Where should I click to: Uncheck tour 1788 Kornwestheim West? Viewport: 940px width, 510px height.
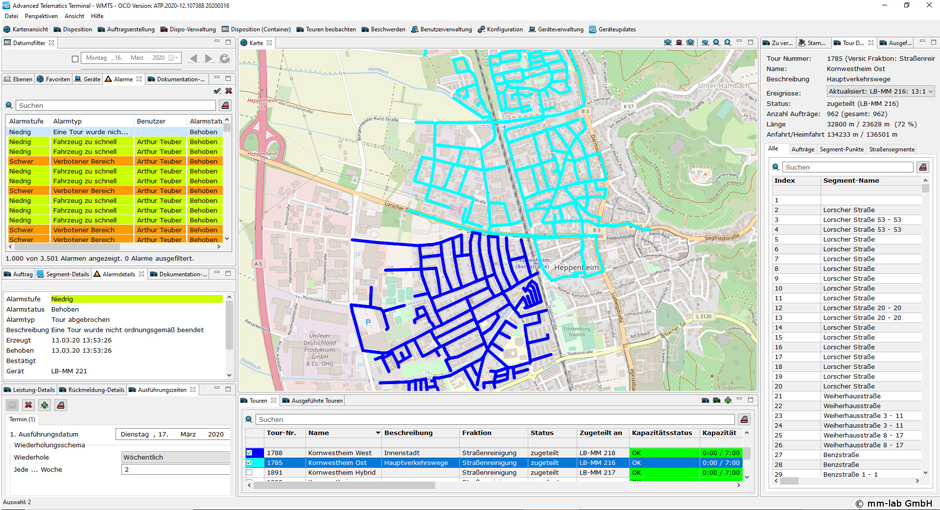tap(250, 453)
